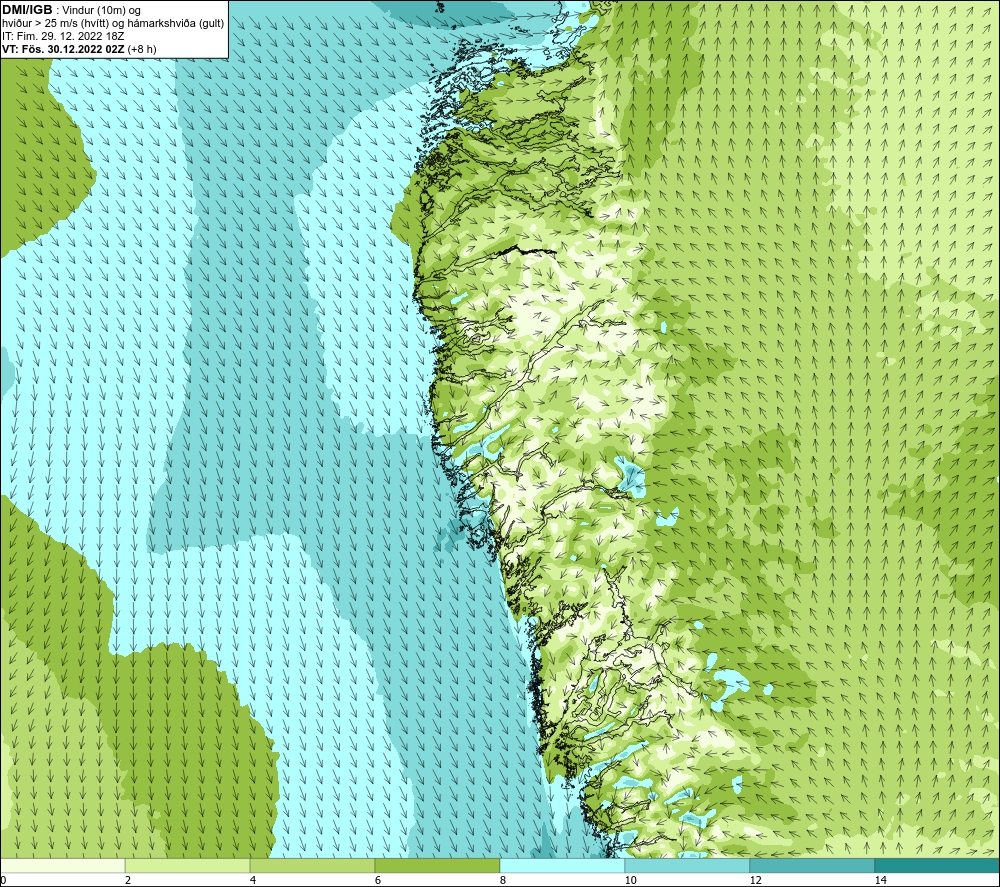1000x887 pixels.
Task: Click the '0' scale label
Action: coord(3,881)
